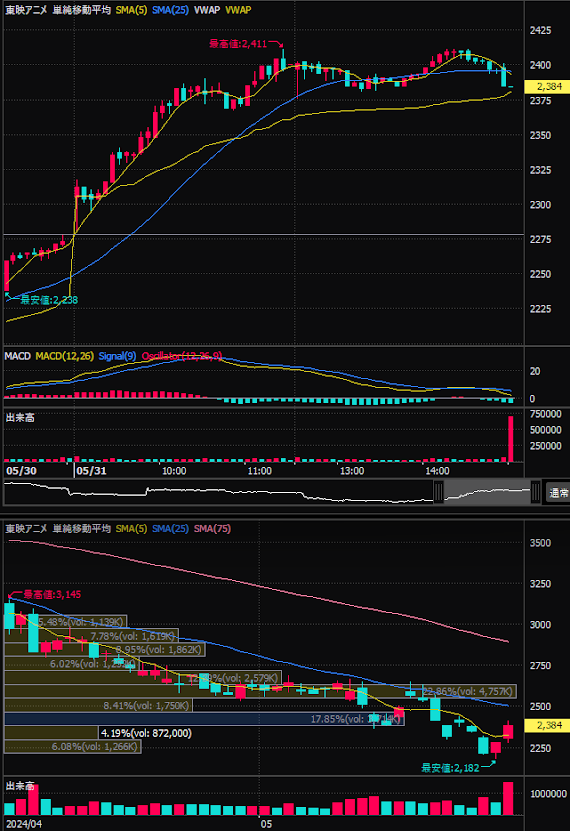This screenshot has width=570, height=831.
Task: Click the yellow 2,384 price tag in the upper chart
Action: coord(547,86)
